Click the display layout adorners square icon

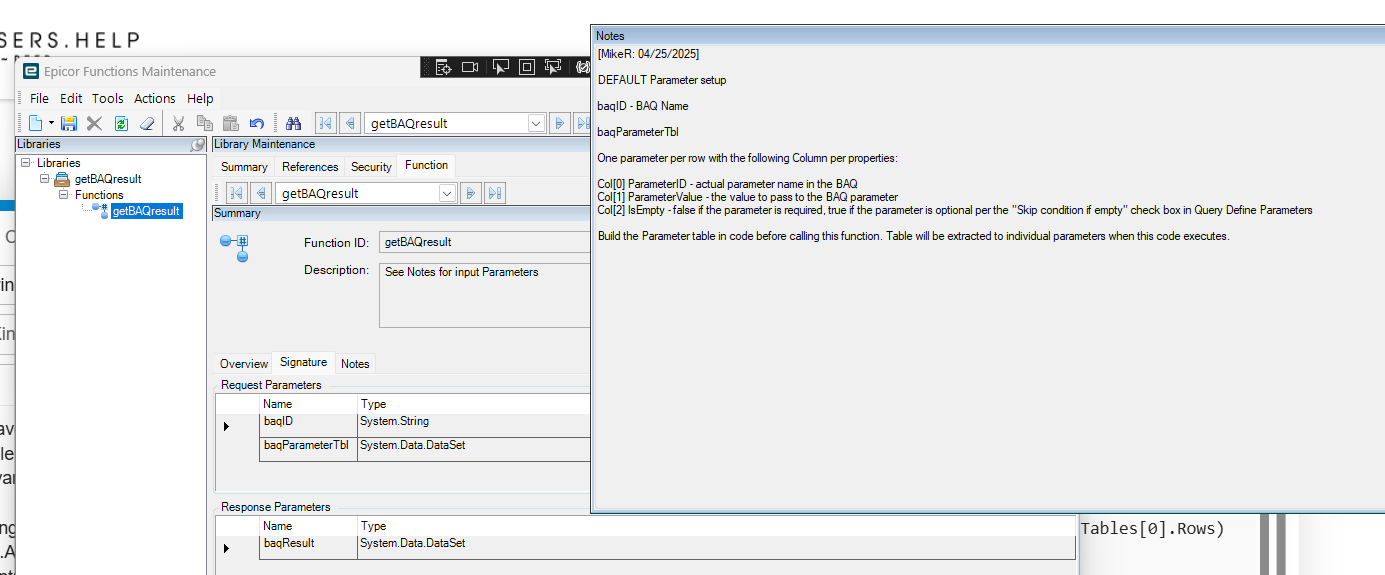pos(527,67)
